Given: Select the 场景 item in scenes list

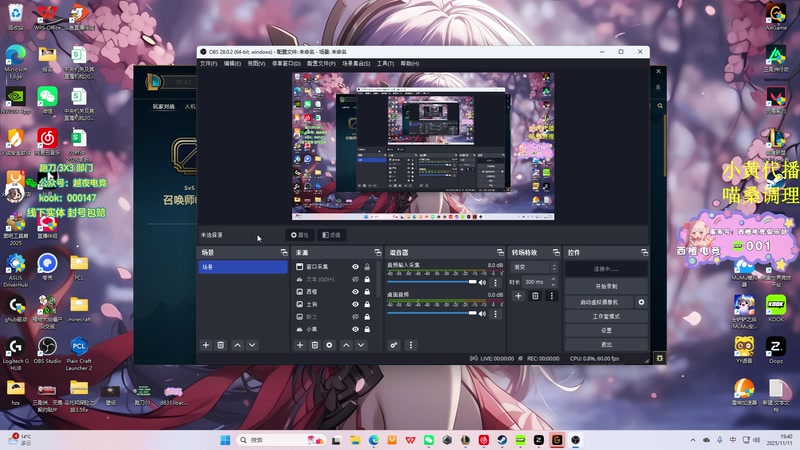Looking at the screenshot, I should (x=243, y=267).
